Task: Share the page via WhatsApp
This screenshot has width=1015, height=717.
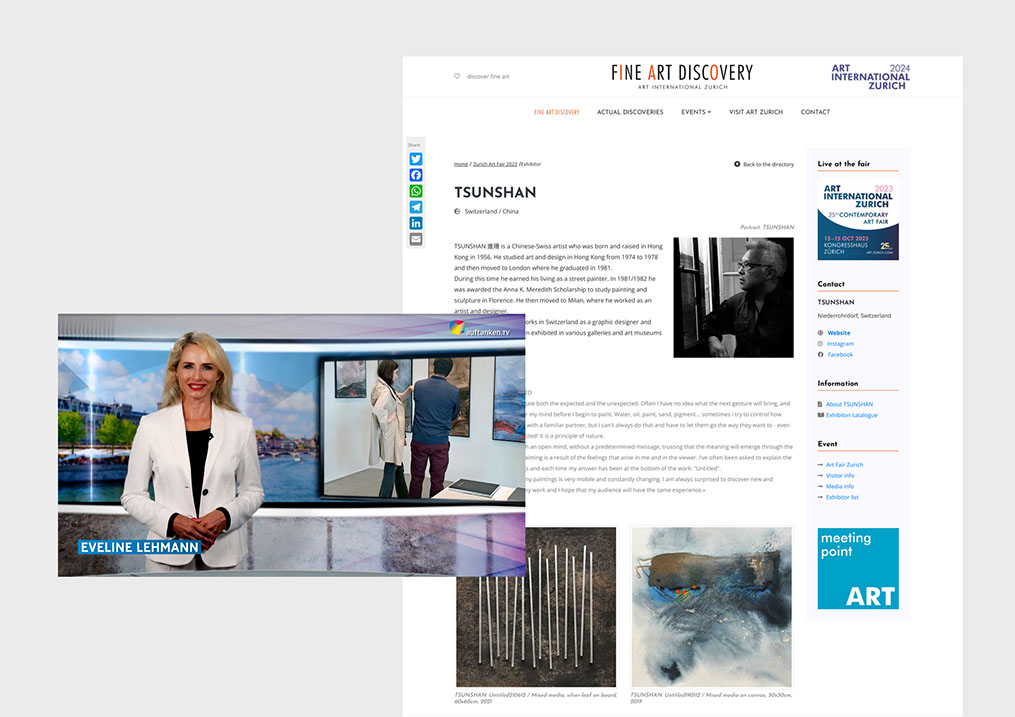Action: [416, 191]
